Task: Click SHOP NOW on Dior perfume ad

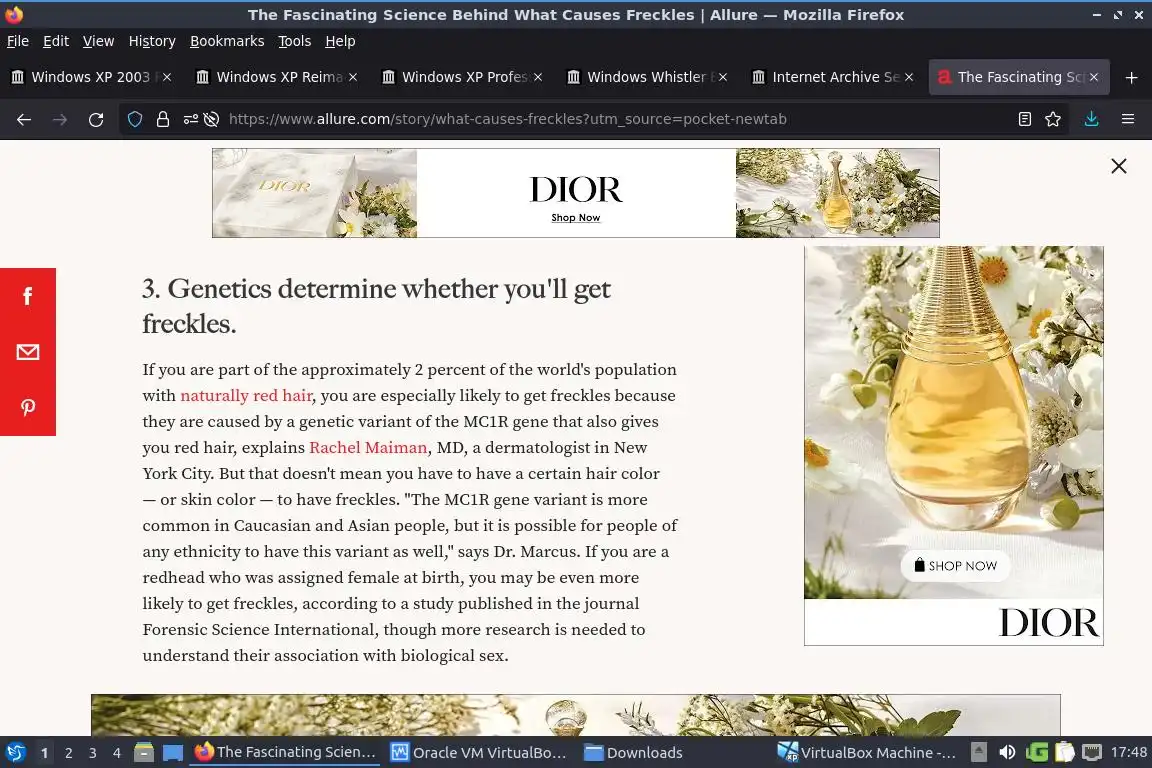Action: pyautogui.click(x=955, y=566)
